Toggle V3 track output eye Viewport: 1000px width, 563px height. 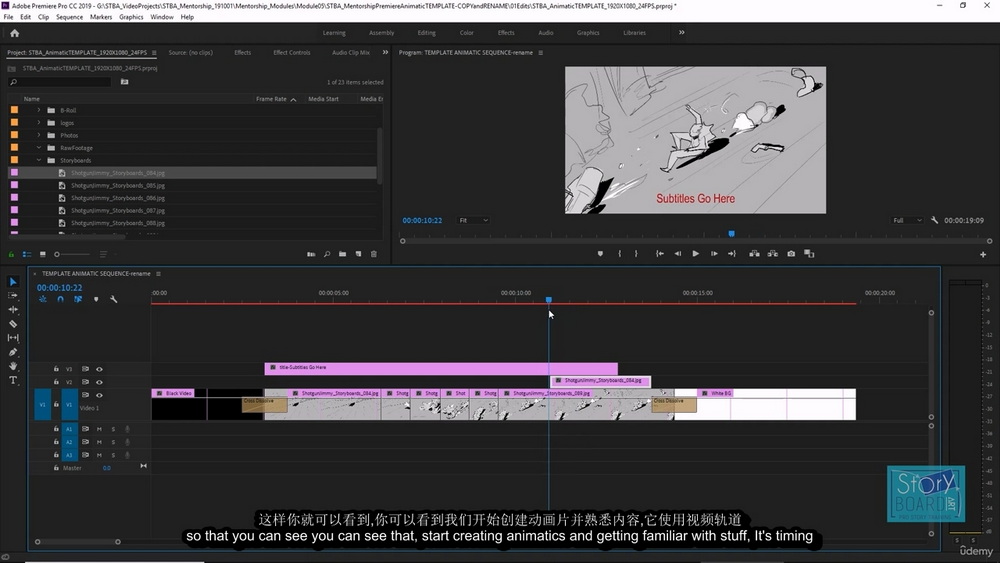tap(99, 369)
